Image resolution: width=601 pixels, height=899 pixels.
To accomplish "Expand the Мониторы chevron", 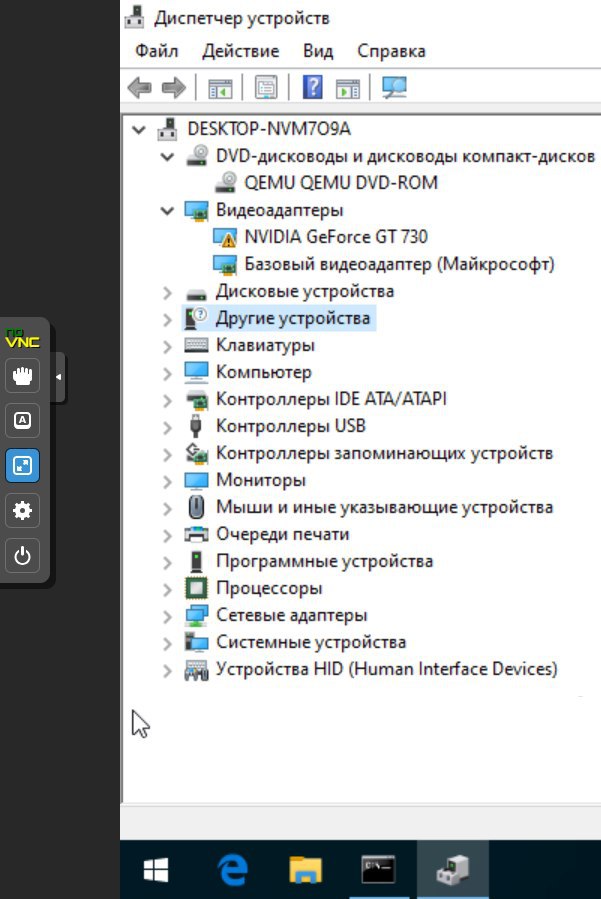I will [167, 482].
